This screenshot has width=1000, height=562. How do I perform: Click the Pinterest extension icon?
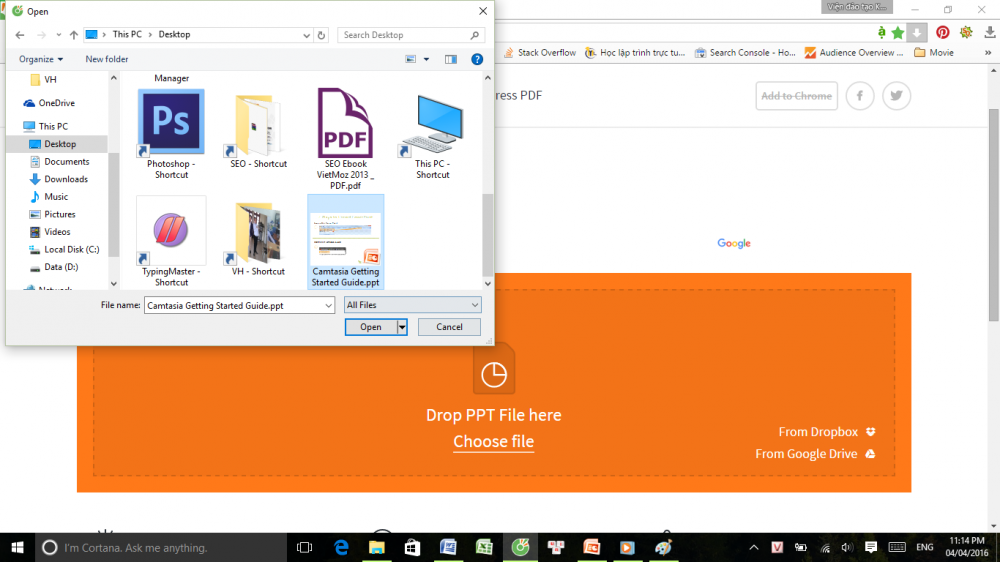click(943, 33)
